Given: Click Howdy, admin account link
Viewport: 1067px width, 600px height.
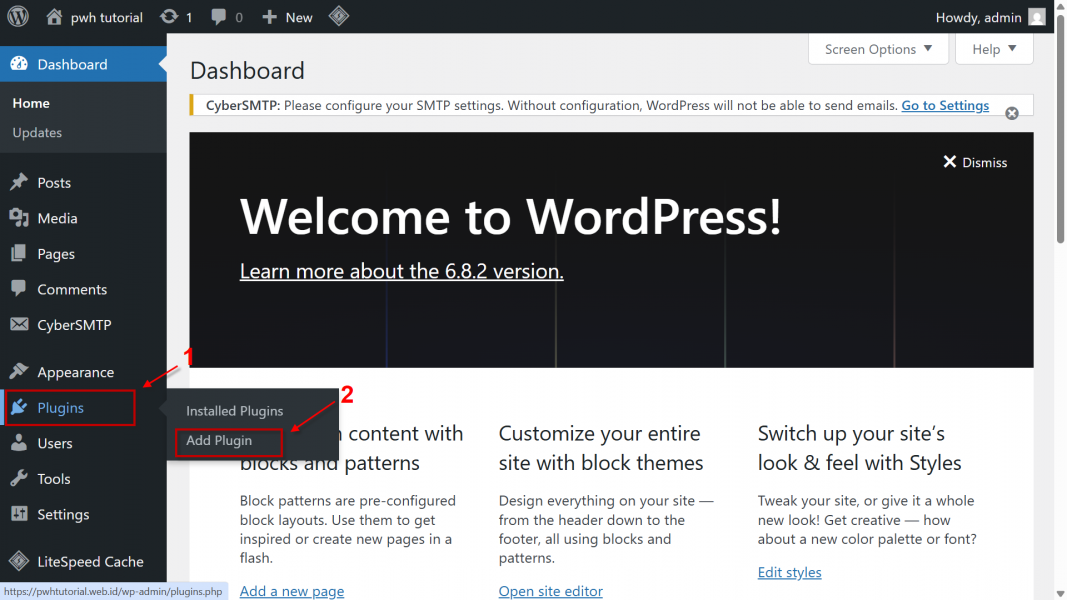Looking at the screenshot, I should (978, 17).
